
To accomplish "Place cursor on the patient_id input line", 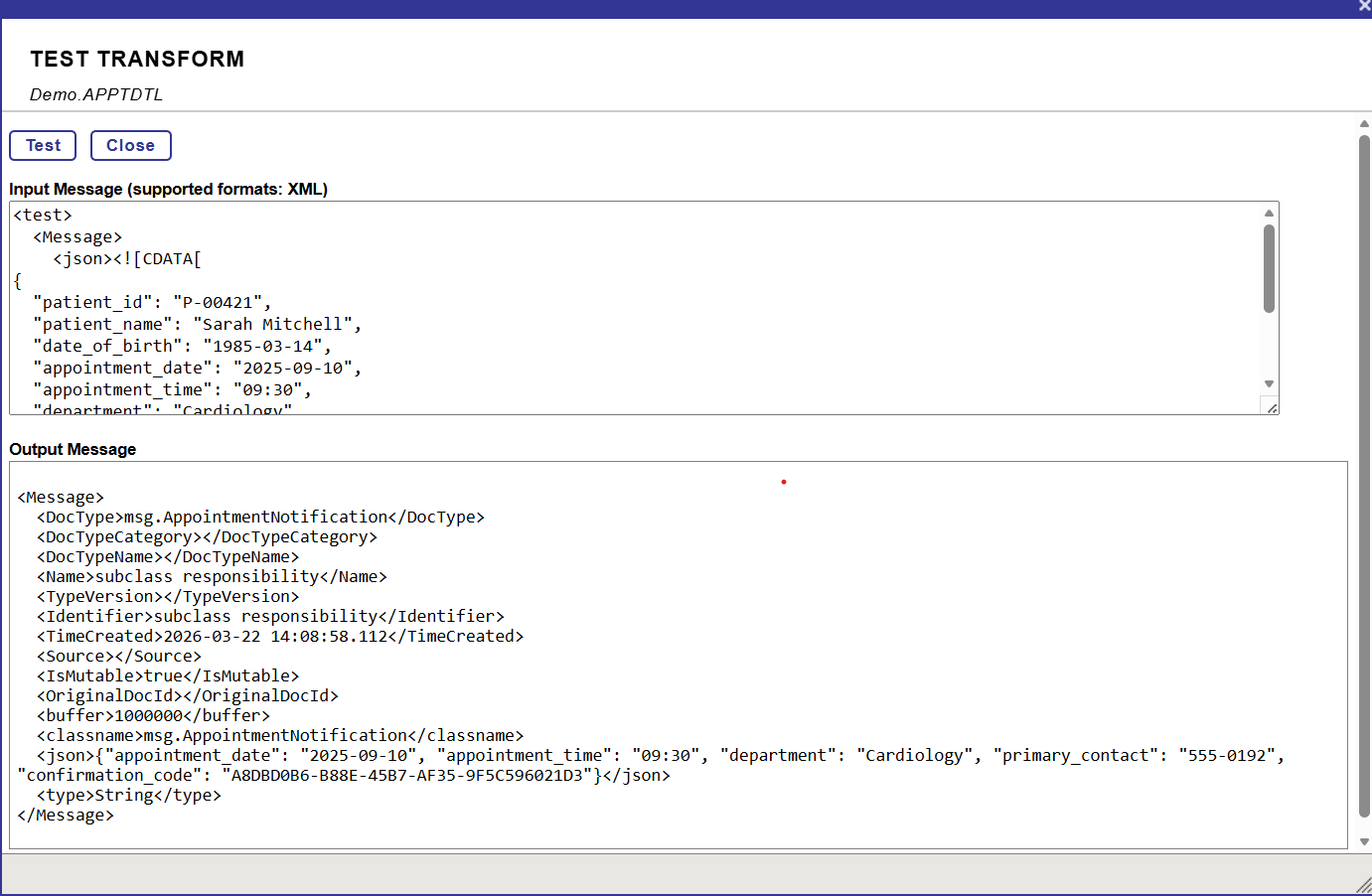I will (x=151, y=303).
